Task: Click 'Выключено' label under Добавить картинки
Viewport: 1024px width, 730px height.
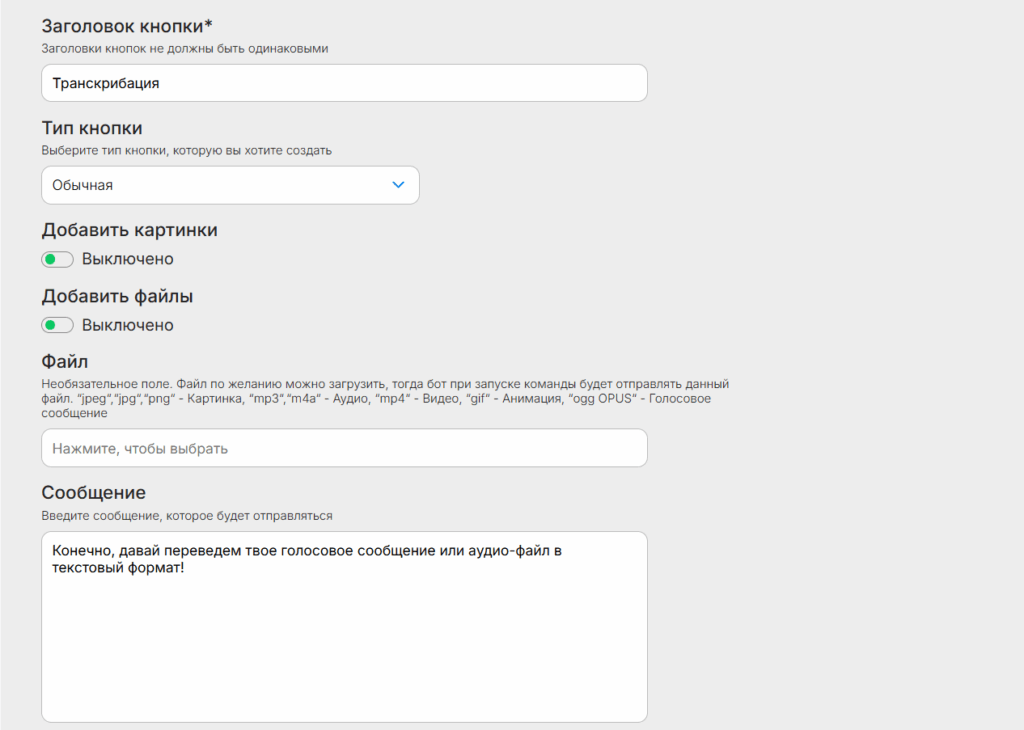Action: click(x=128, y=259)
